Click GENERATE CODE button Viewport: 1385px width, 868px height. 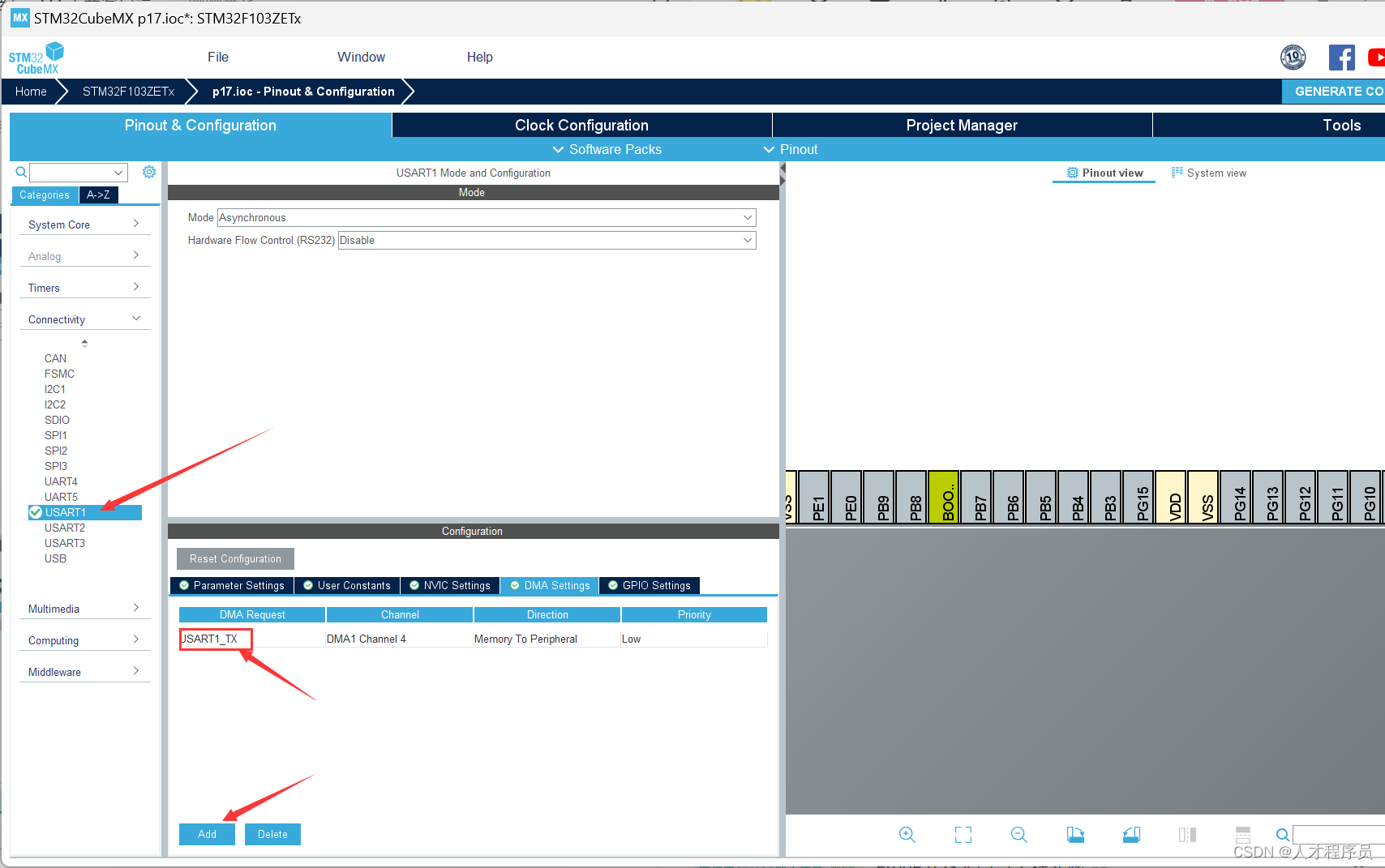point(1333,91)
